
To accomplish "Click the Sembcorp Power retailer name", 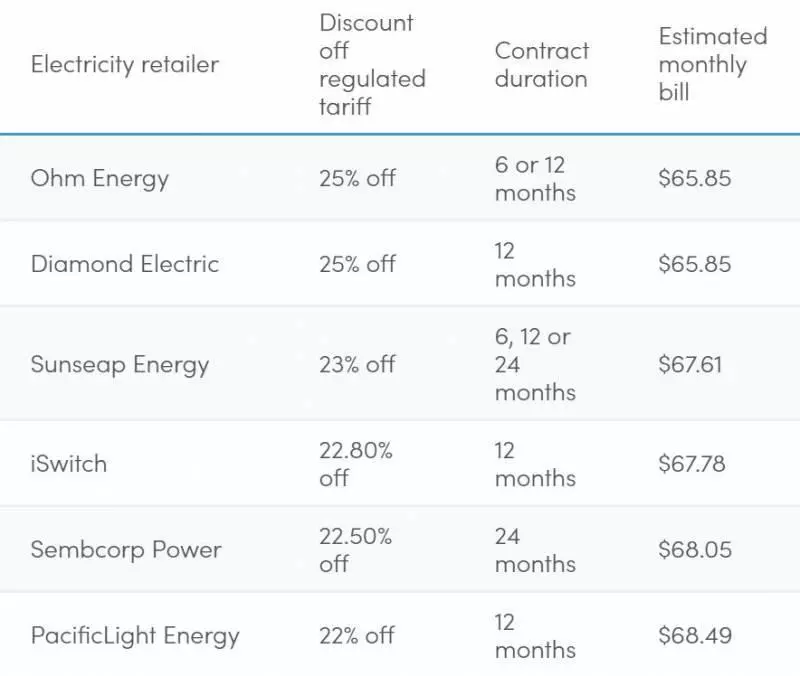I will click(126, 549).
